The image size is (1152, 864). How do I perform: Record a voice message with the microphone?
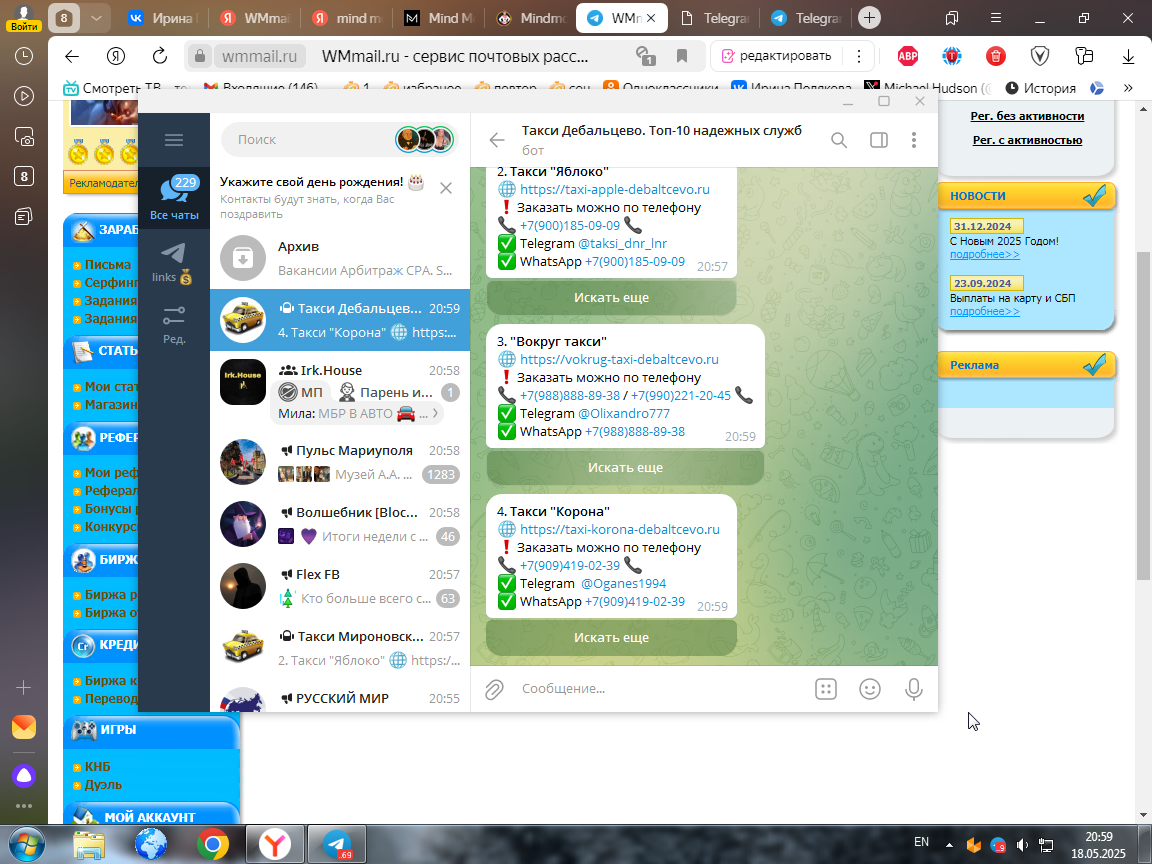click(x=914, y=689)
